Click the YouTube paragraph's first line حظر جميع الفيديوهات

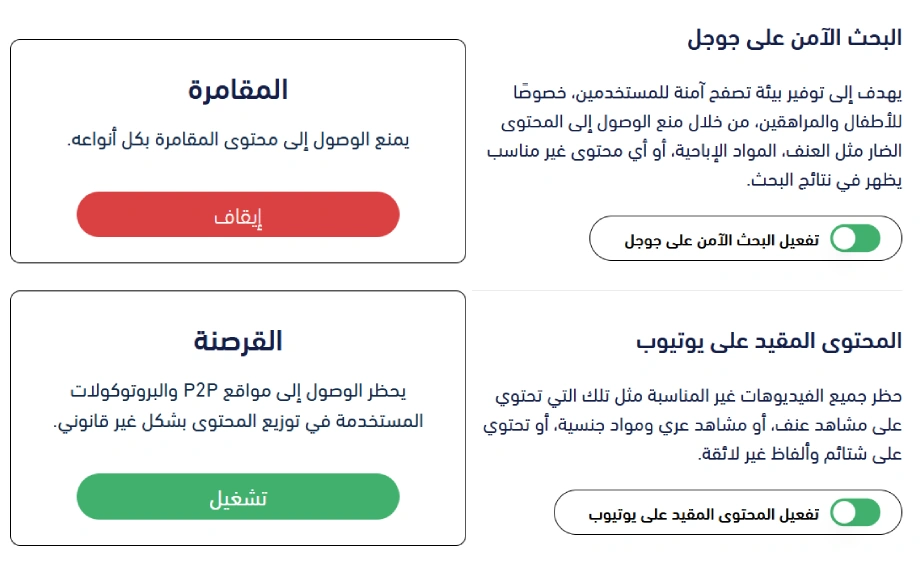coord(698,396)
